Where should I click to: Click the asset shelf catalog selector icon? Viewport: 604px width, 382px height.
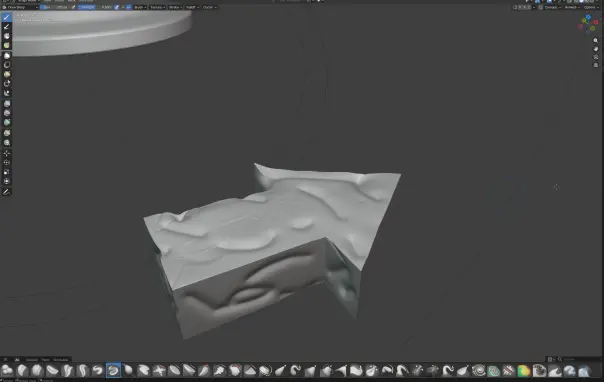pyautogui.click(x=5, y=359)
